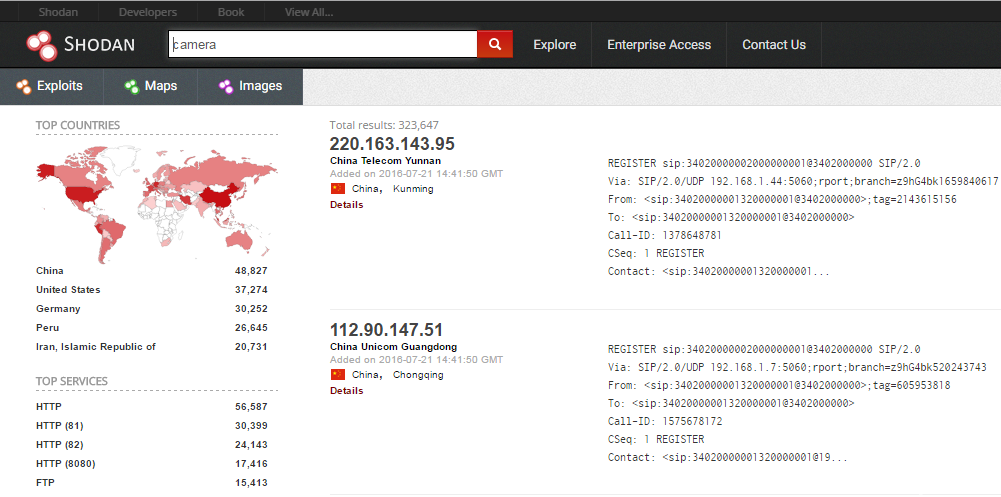Switch to the Maps tab
The image size is (1001, 497).
(151, 86)
